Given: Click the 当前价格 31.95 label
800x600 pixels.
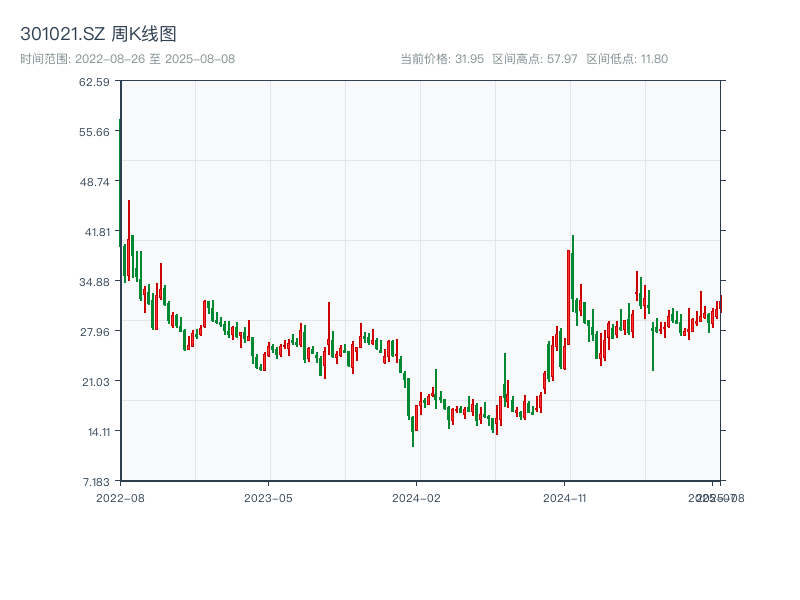Looking at the screenshot, I should tap(441, 59).
